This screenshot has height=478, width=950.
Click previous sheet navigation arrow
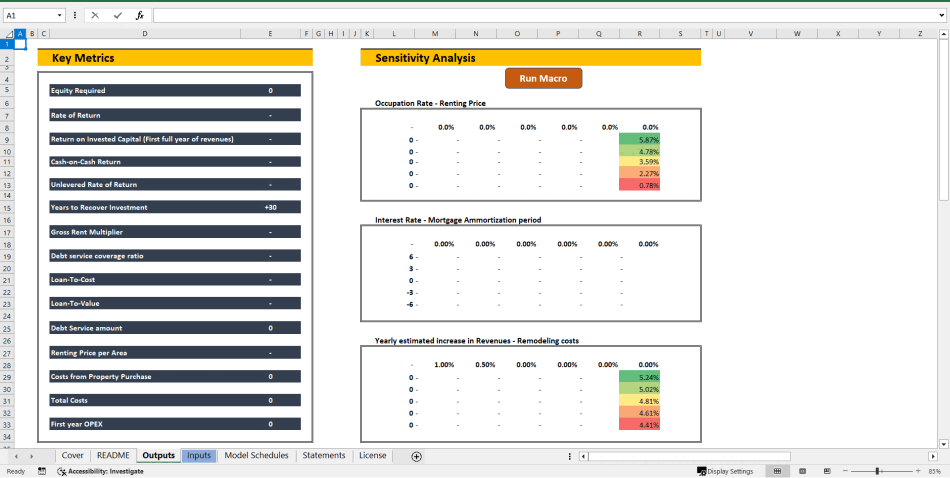coord(16,456)
